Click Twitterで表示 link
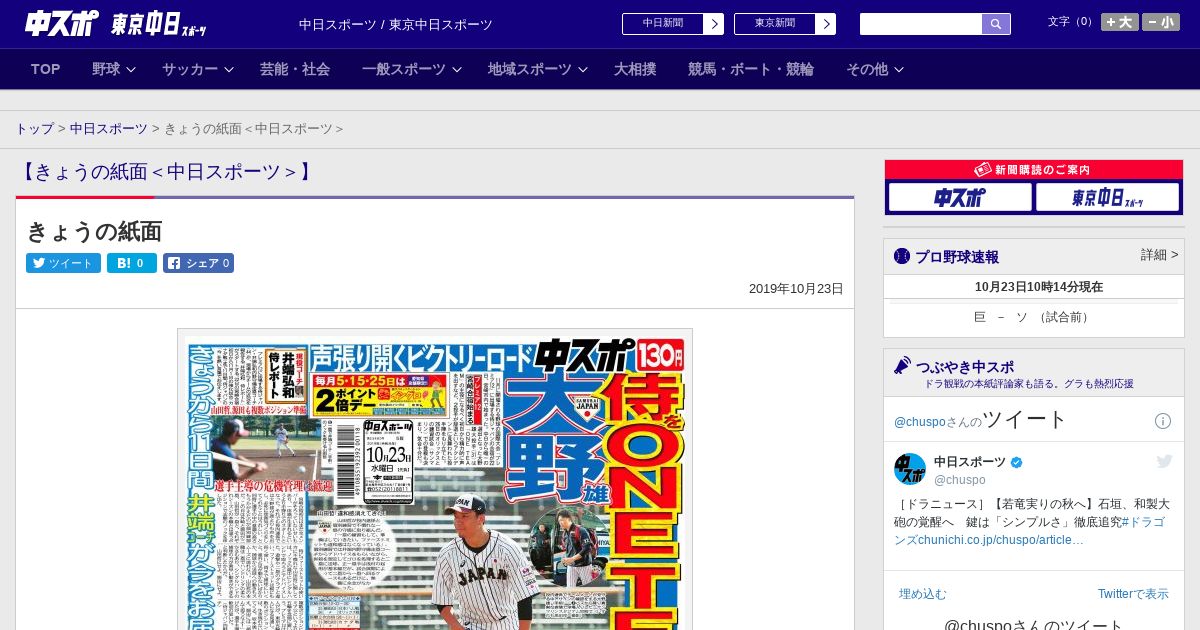This screenshot has width=1200, height=630. pyautogui.click(x=1133, y=594)
